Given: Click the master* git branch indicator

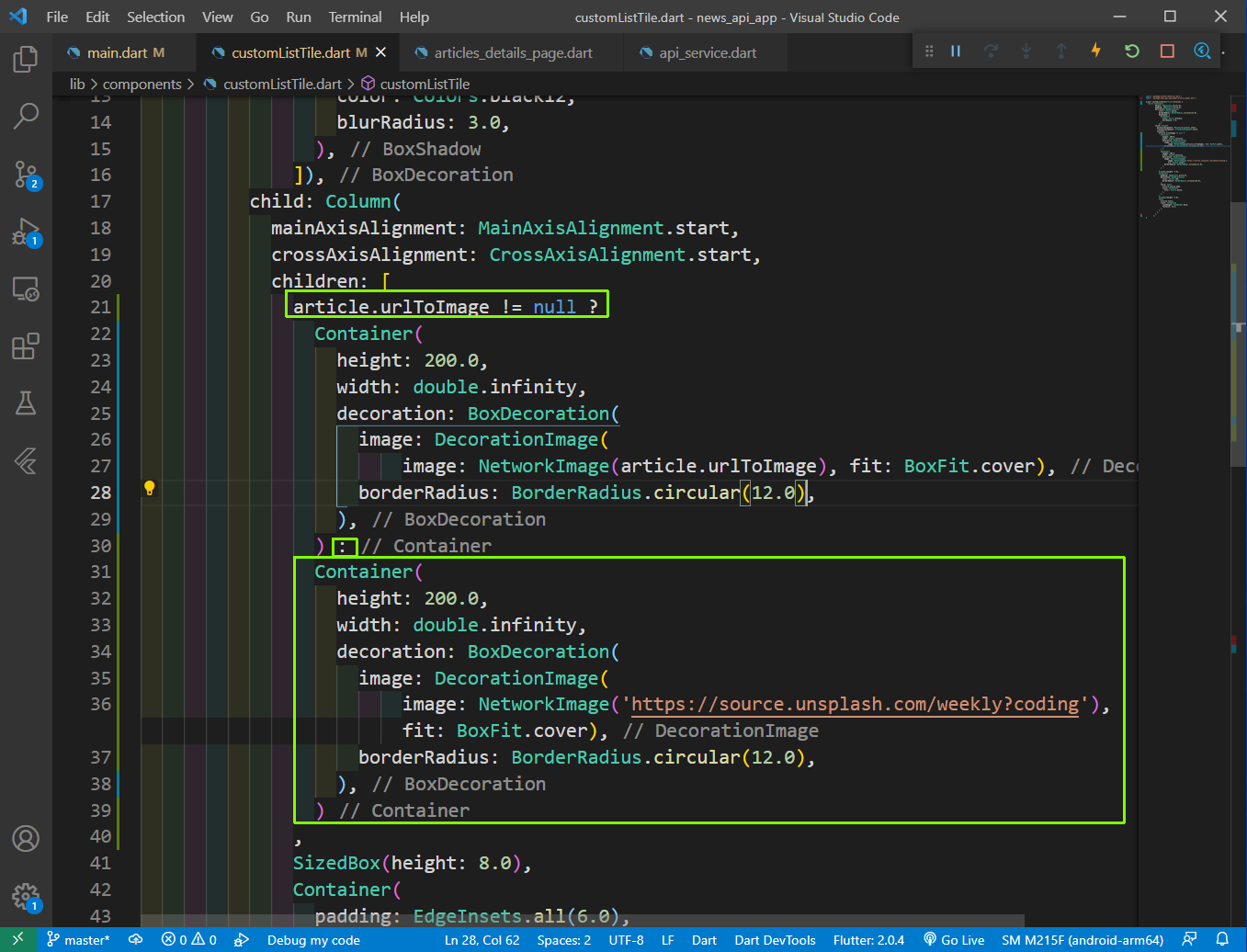Looking at the screenshot, I should click(x=78, y=939).
